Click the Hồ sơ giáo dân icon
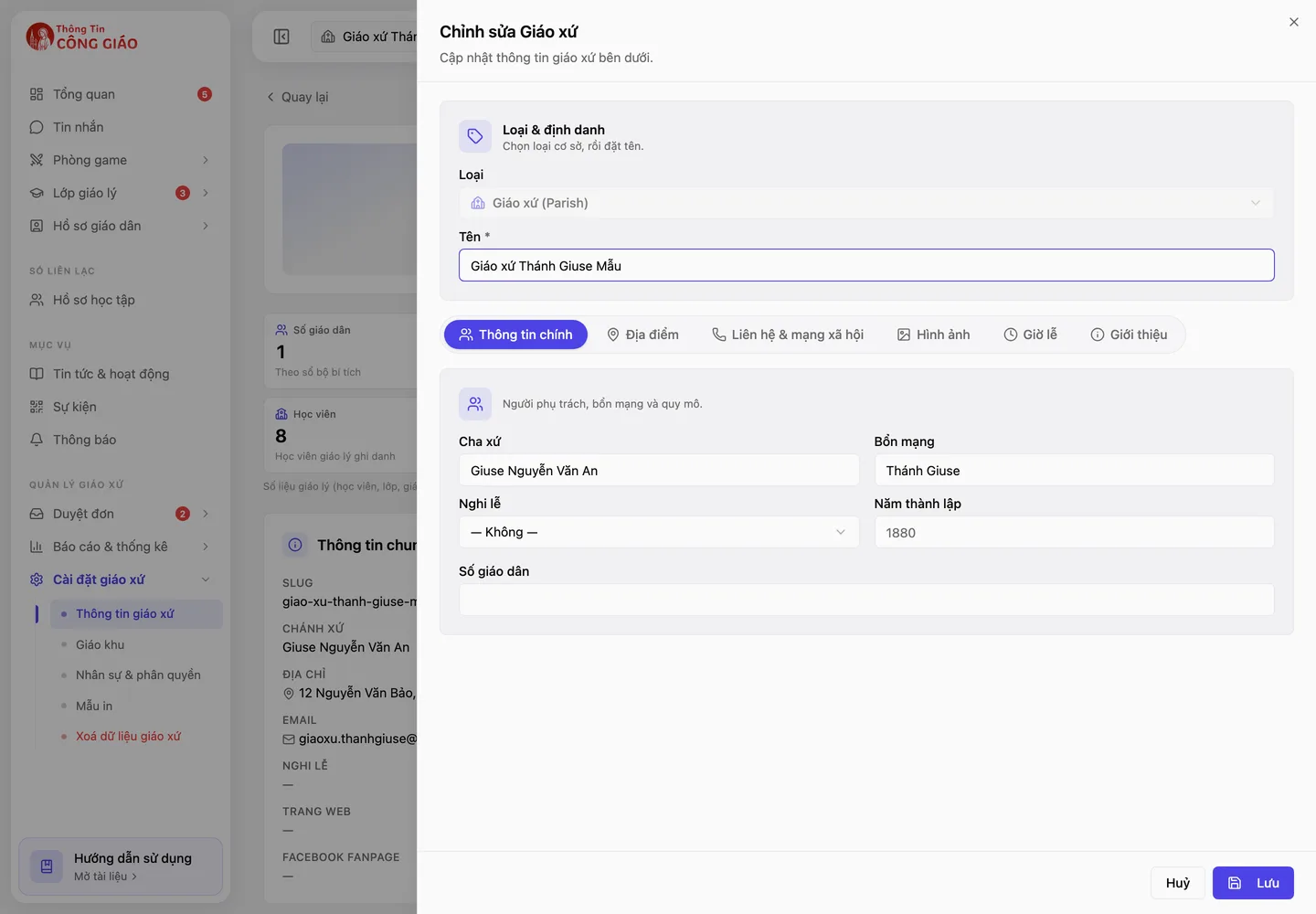1316x914 pixels. point(37,226)
